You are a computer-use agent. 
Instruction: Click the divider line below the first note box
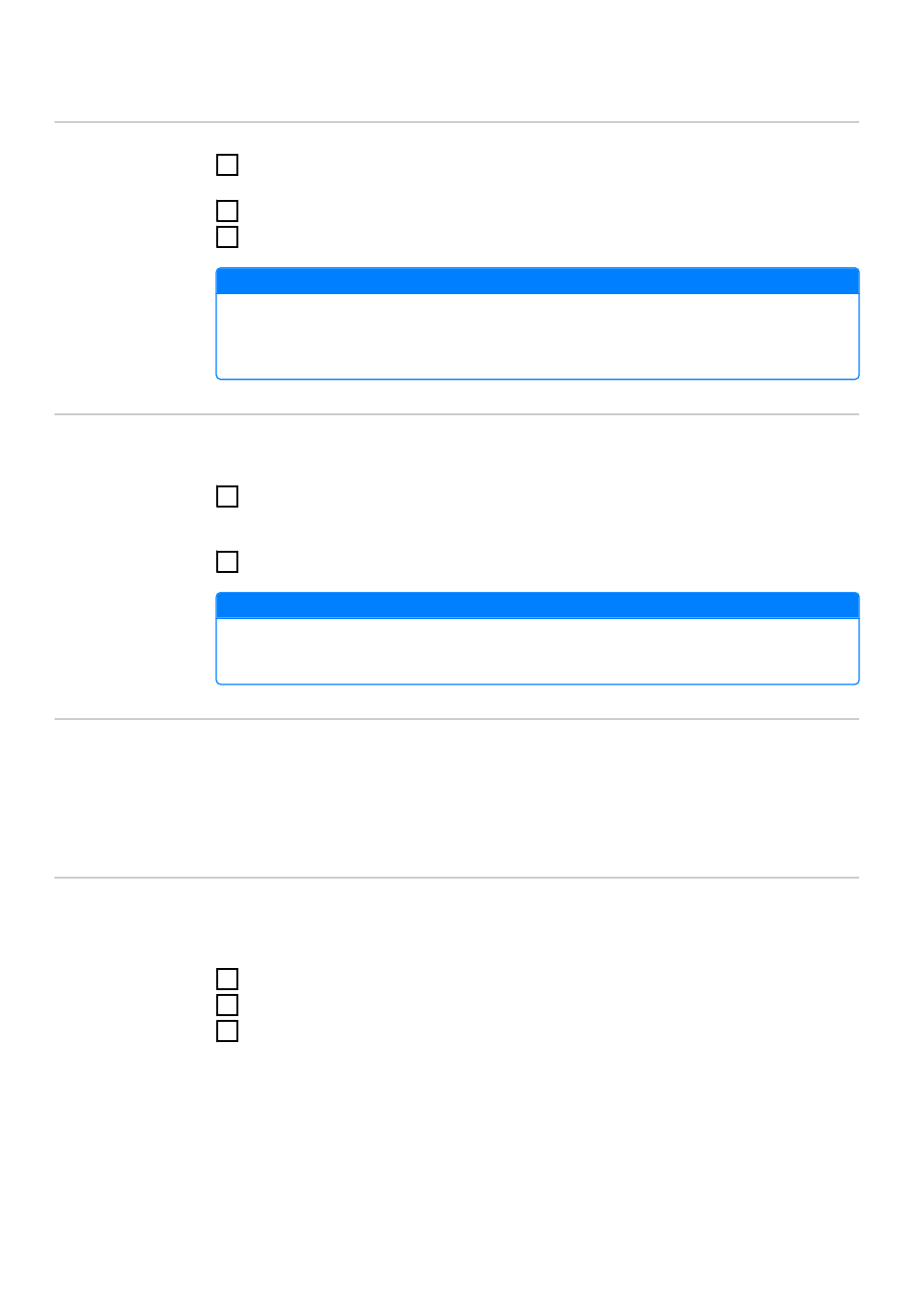[x=456, y=414]
